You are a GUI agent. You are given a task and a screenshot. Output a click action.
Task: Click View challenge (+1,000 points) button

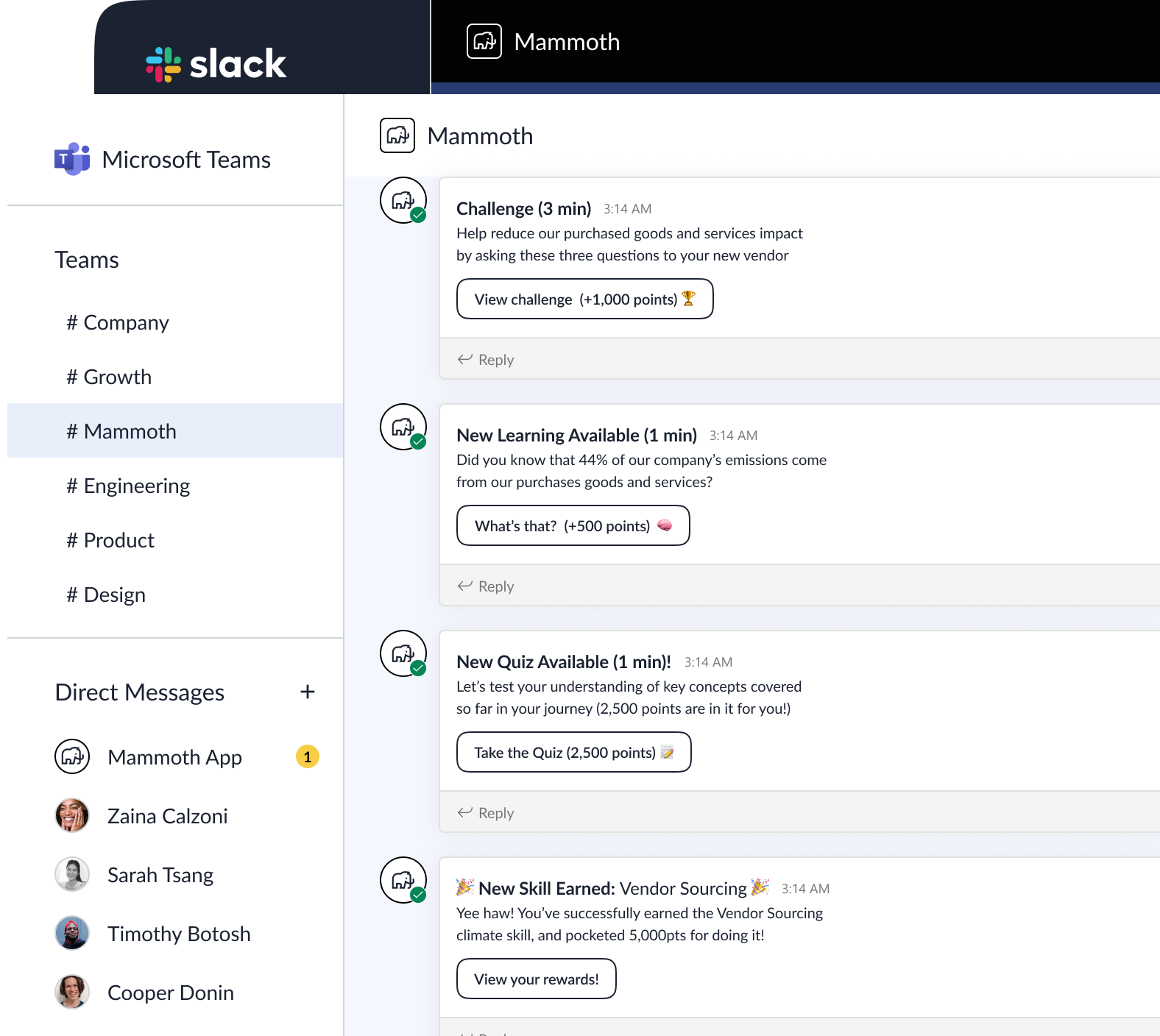pos(585,299)
